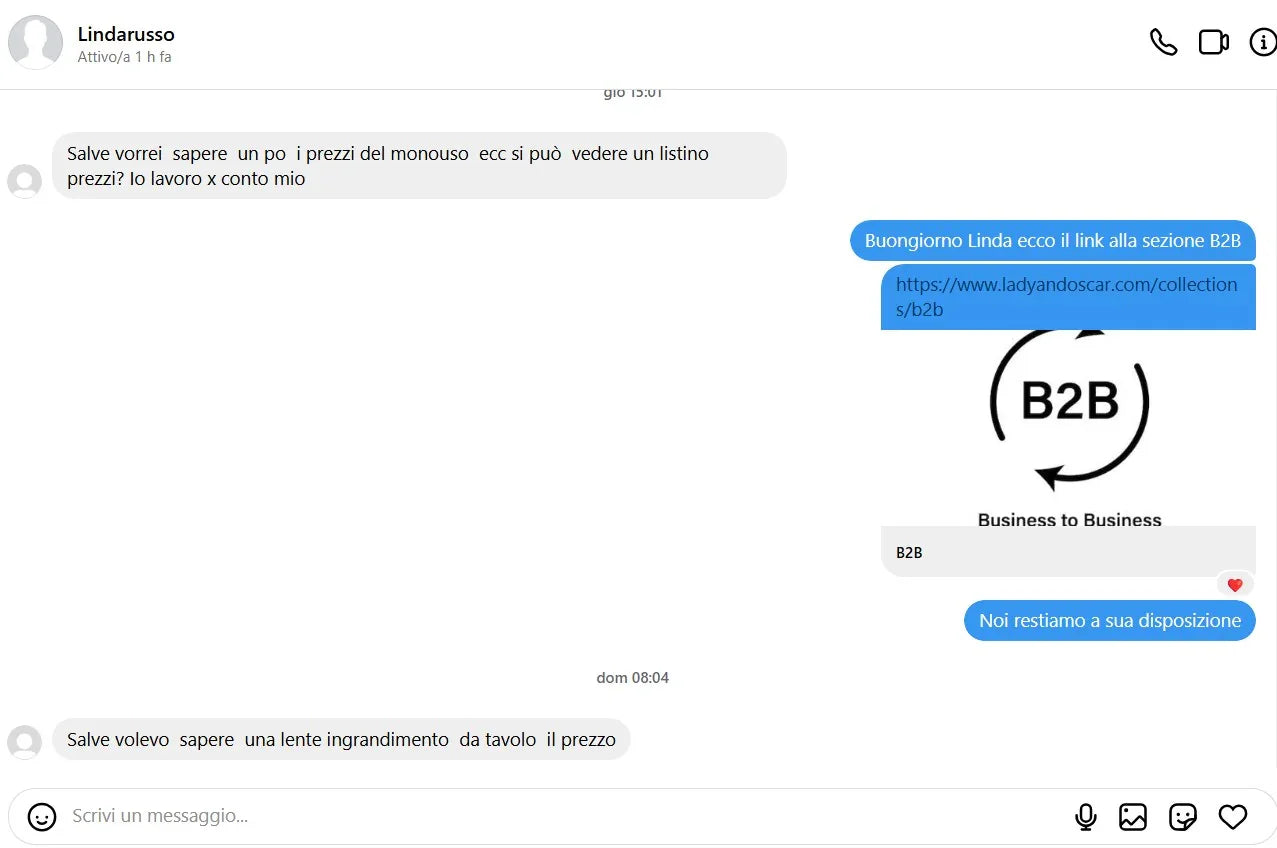This screenshot has width=1277, height=848.
Task: Focus the 'Scrivi un messaggio...' input field
Action: [x=560, y=816]
